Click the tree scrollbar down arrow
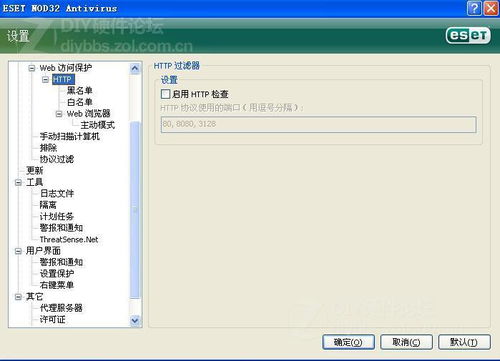500x361 pixels. tap(135, 320)
